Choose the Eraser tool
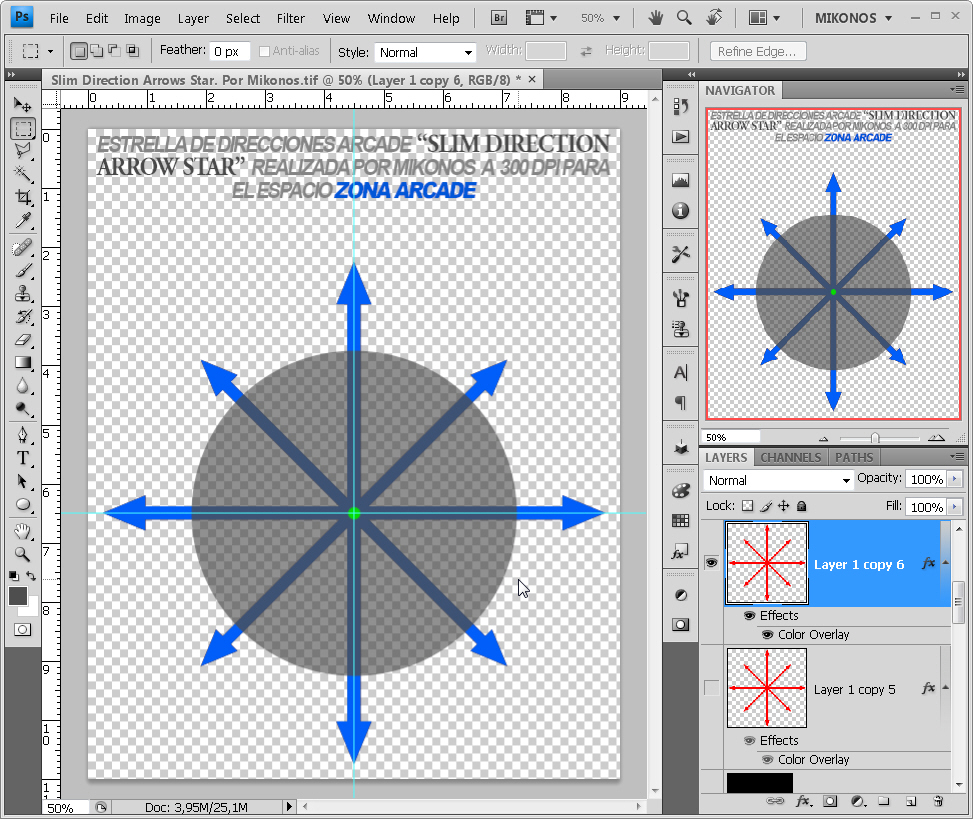Image resolution: width=973 pixels, height=819 pixels. 23,339
